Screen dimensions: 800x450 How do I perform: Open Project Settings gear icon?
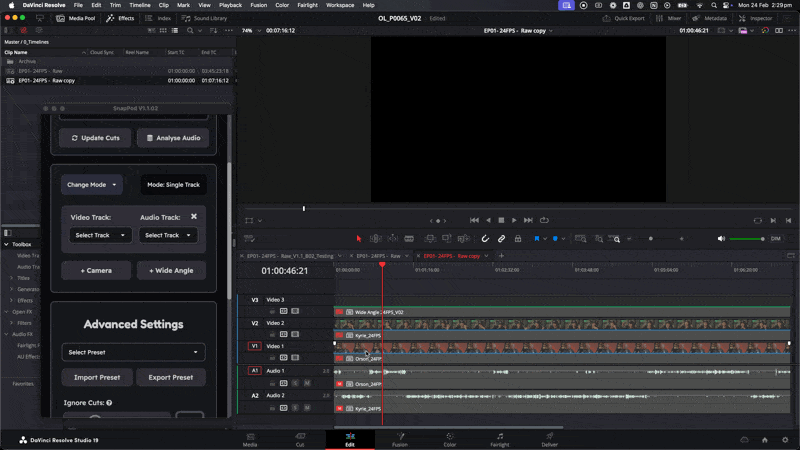(x=785, y=440)
